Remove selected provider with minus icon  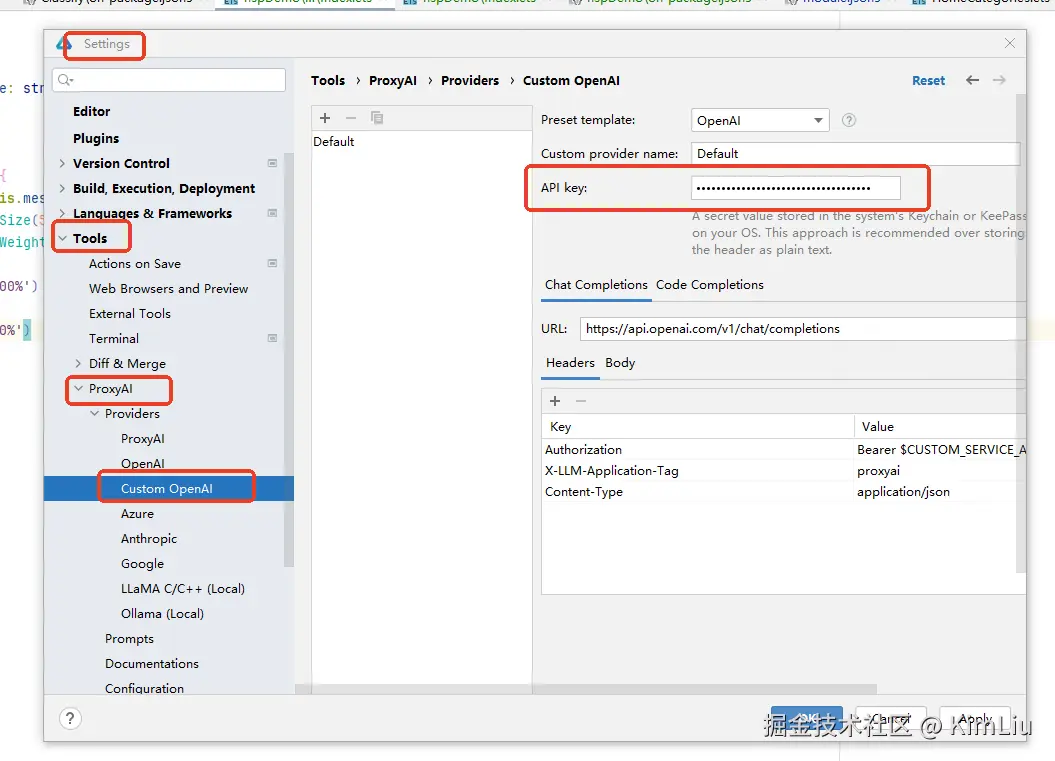351,118
